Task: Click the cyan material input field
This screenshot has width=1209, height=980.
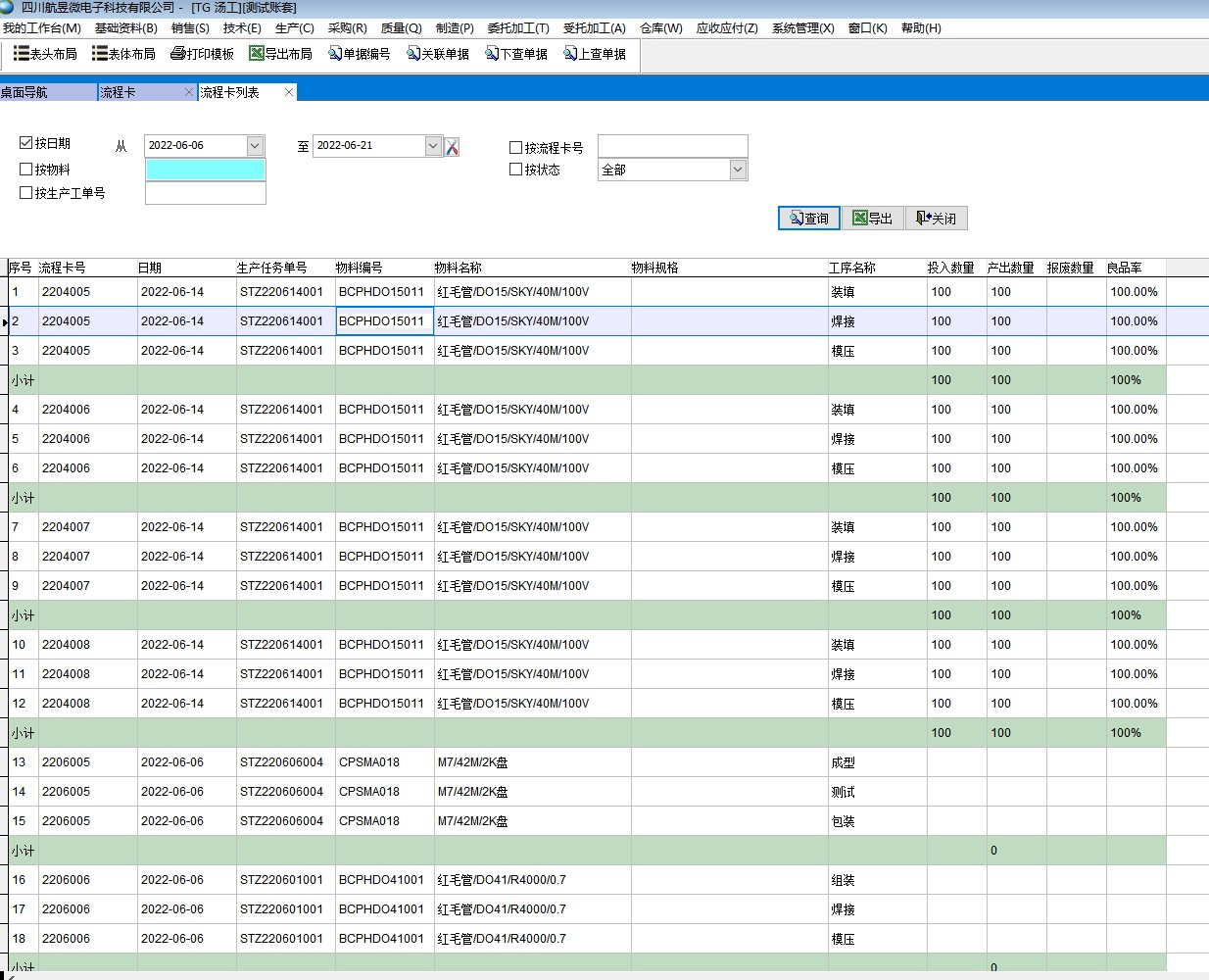Action: [205, 170]
